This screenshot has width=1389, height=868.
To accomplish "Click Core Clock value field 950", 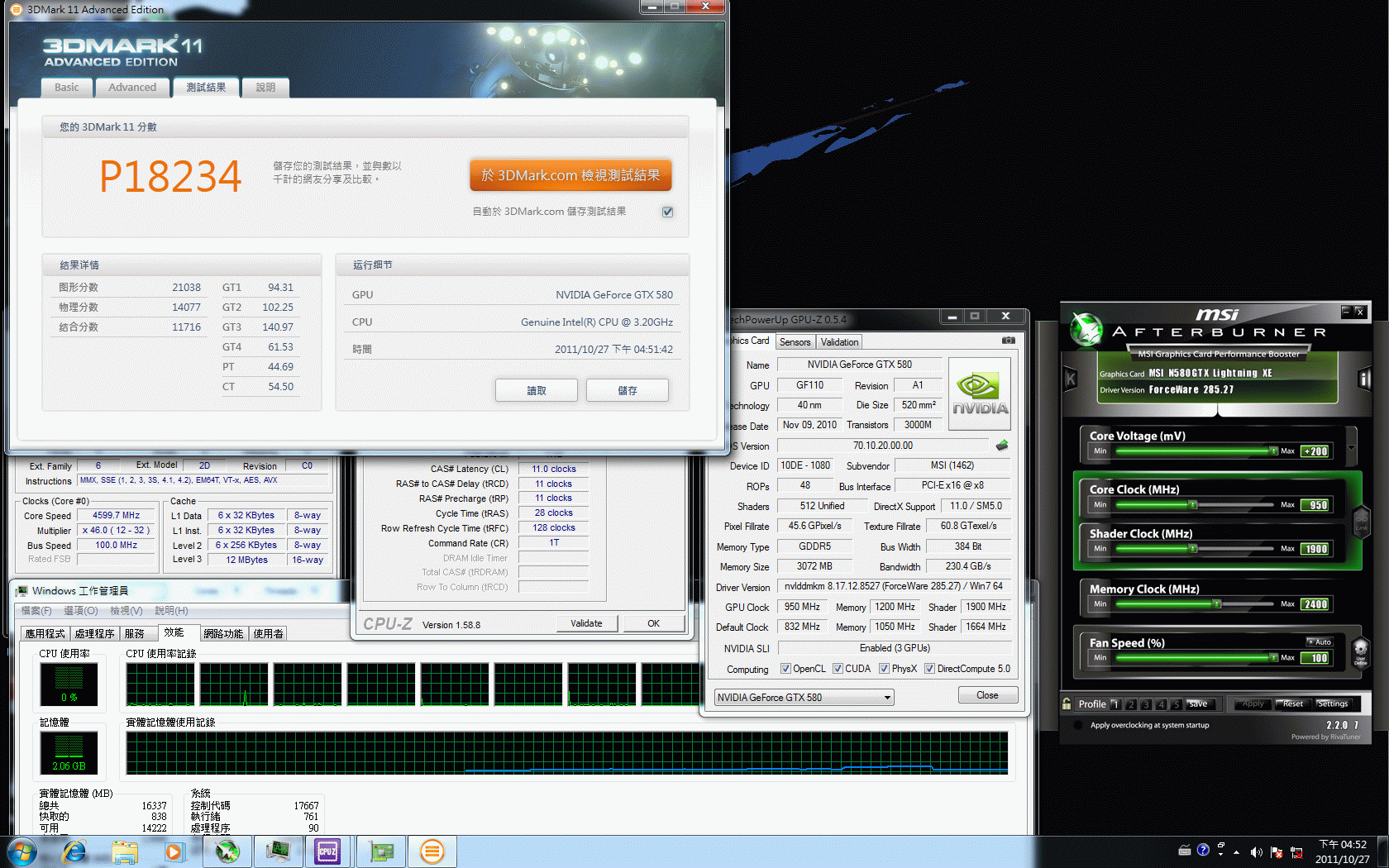I will 1316,505.
